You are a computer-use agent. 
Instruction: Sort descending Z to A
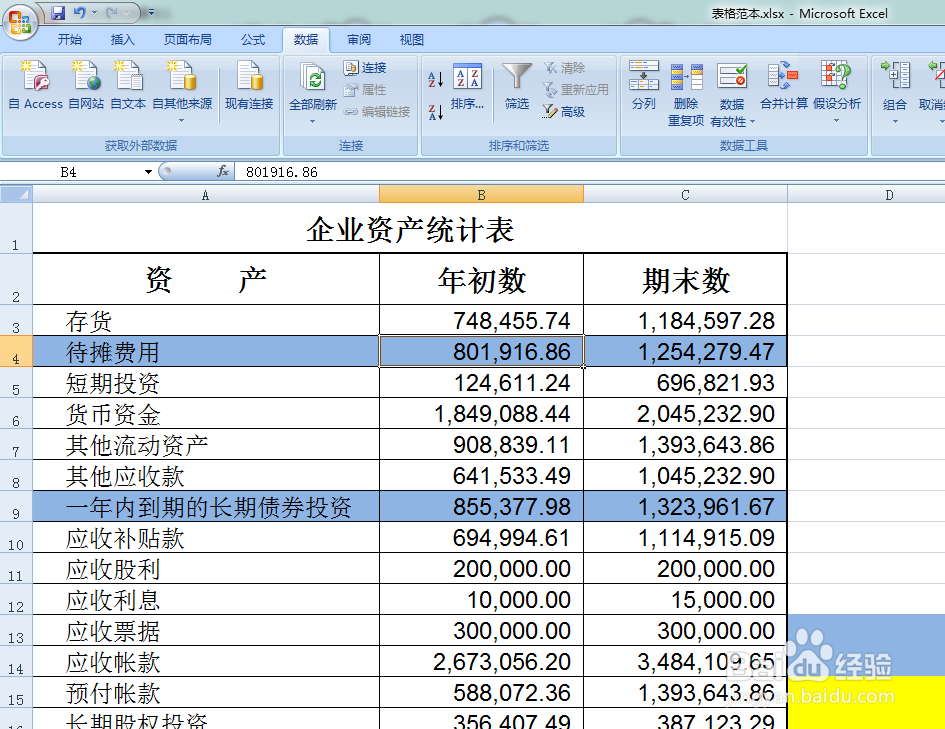(436, 111)
